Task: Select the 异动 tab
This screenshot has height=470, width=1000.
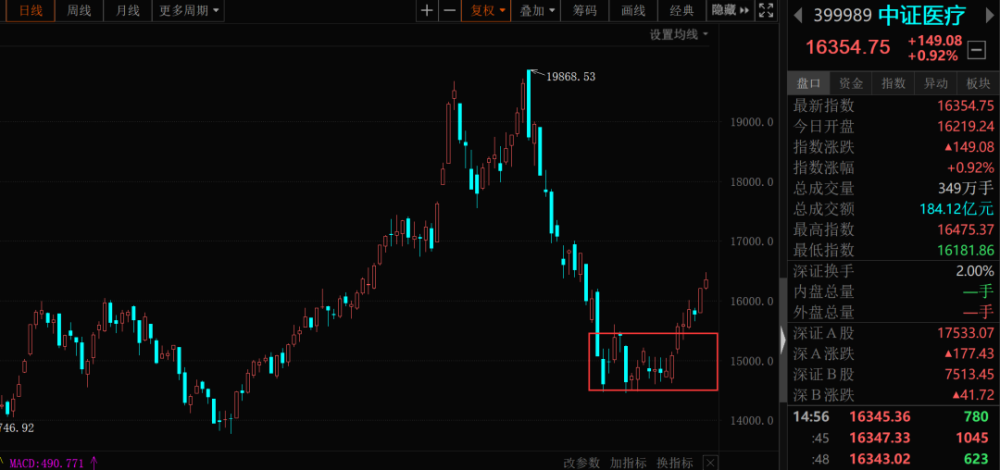Action: pyautogui.click(x=936, y=83)
